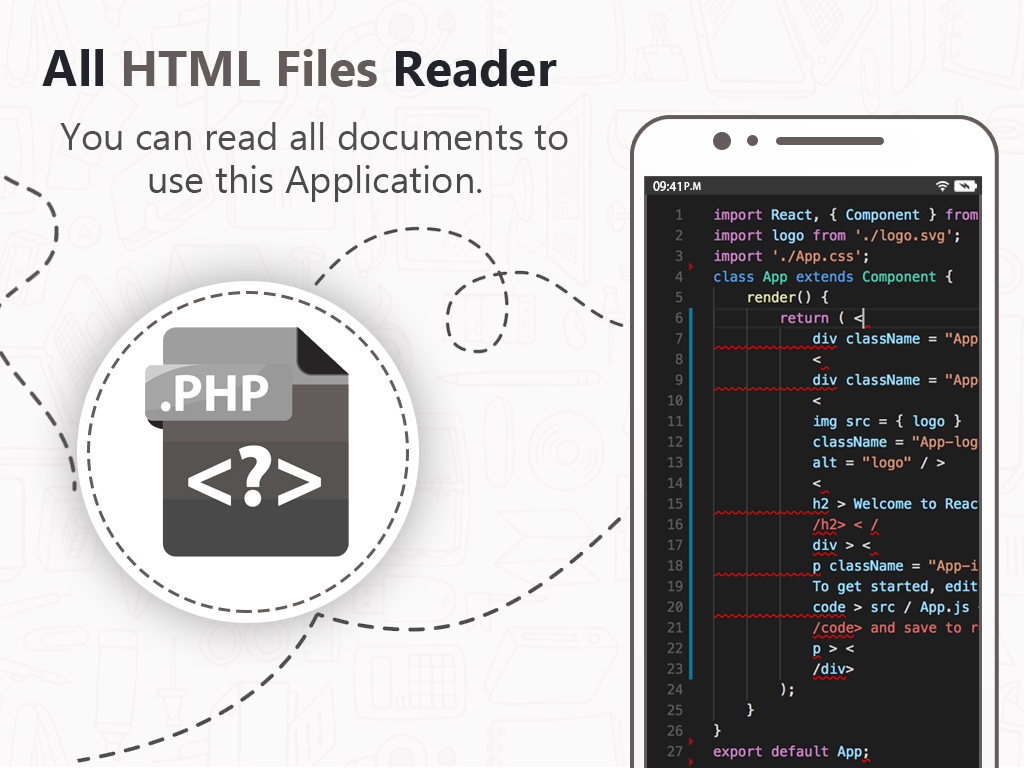Click the "import logo from './logo.svg'" line

point(836,236)
